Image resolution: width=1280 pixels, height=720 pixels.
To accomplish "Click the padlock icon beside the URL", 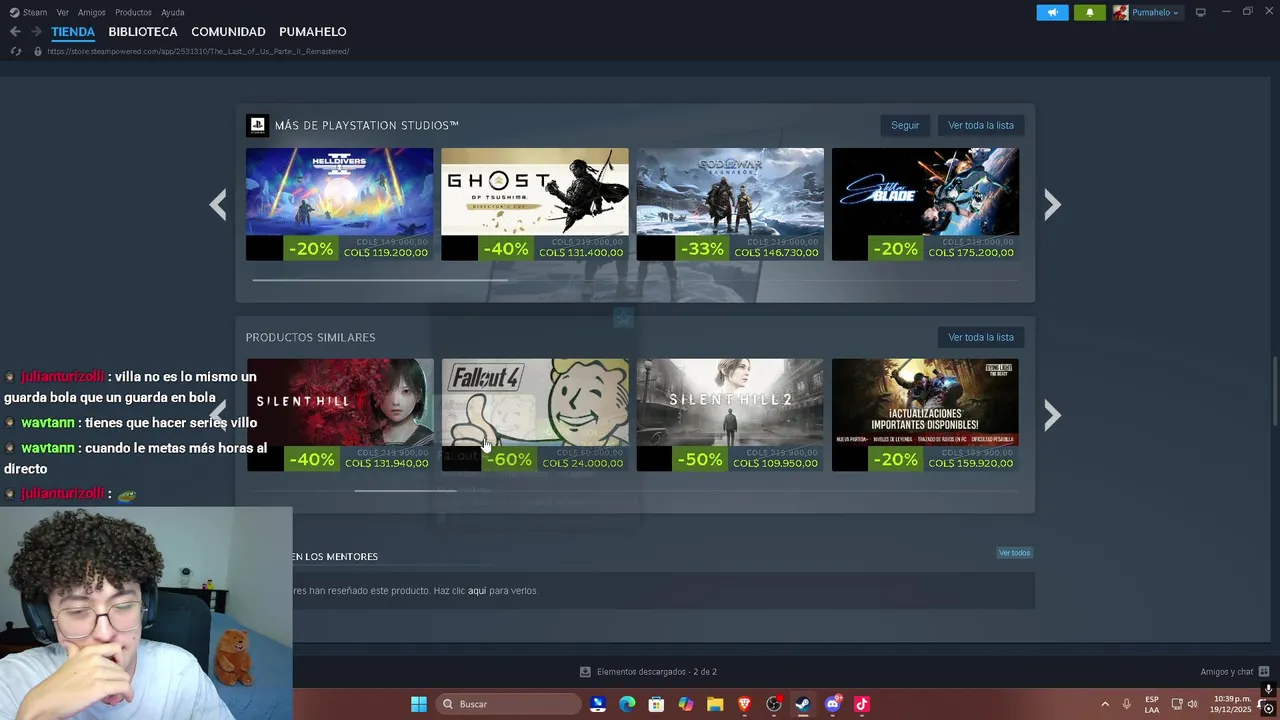I will [38, 51].
